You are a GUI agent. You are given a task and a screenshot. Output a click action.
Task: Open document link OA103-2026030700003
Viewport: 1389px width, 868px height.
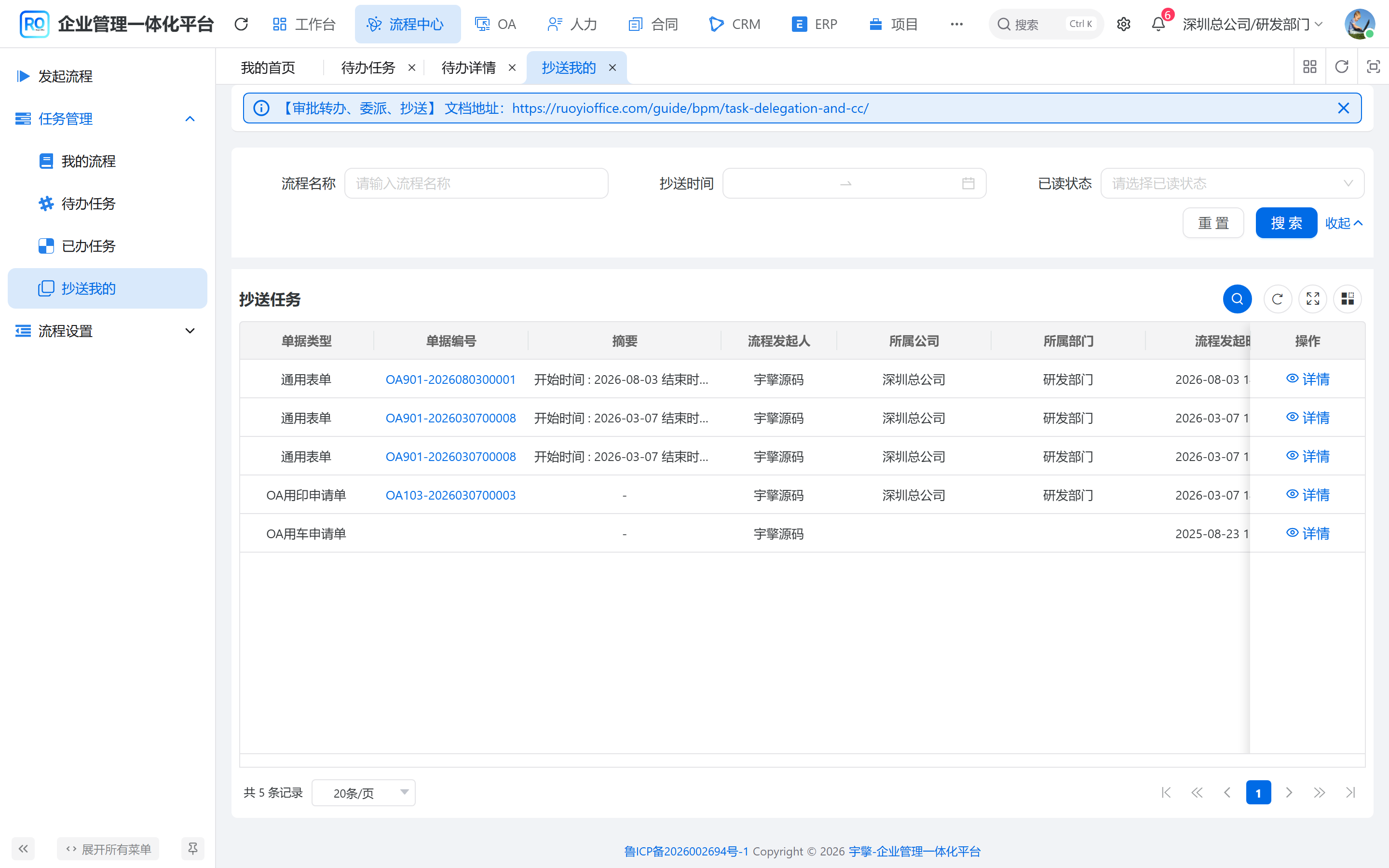coord(450,495)
